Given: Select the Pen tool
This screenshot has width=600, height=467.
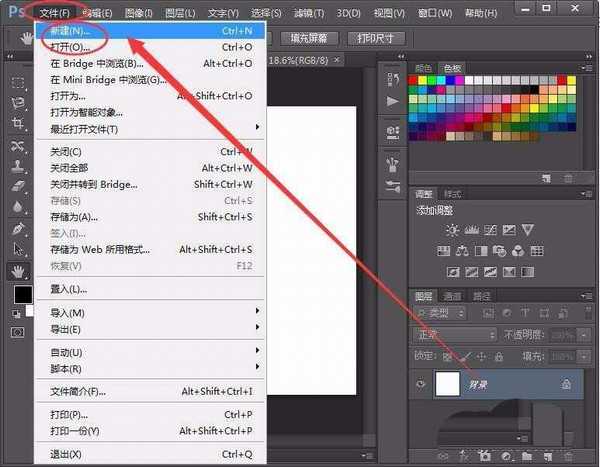Looking at the screenshot, I should point(18,229).
